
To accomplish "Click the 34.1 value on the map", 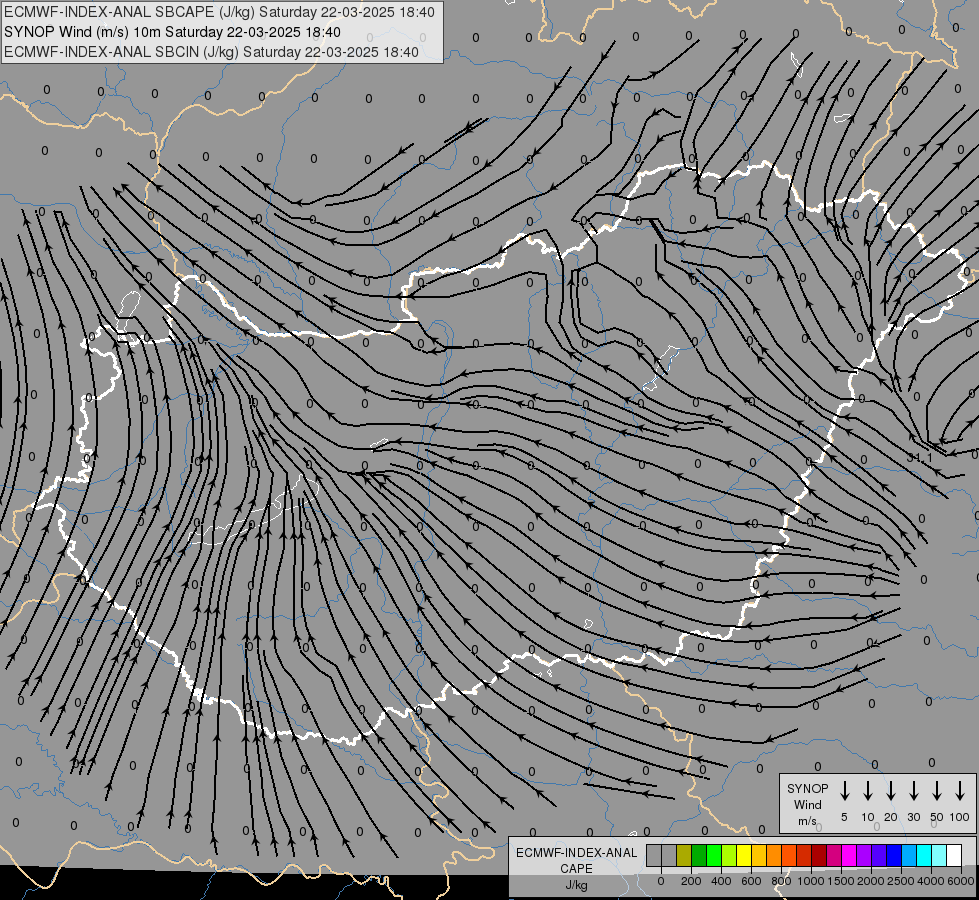I will [920, 458].
